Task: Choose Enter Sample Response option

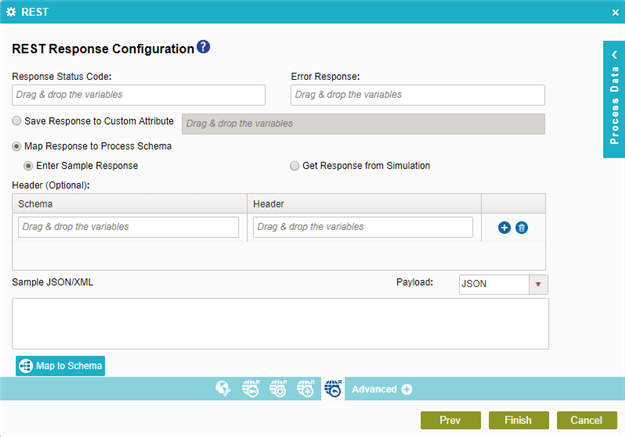Action: click(x=28, y=166)
